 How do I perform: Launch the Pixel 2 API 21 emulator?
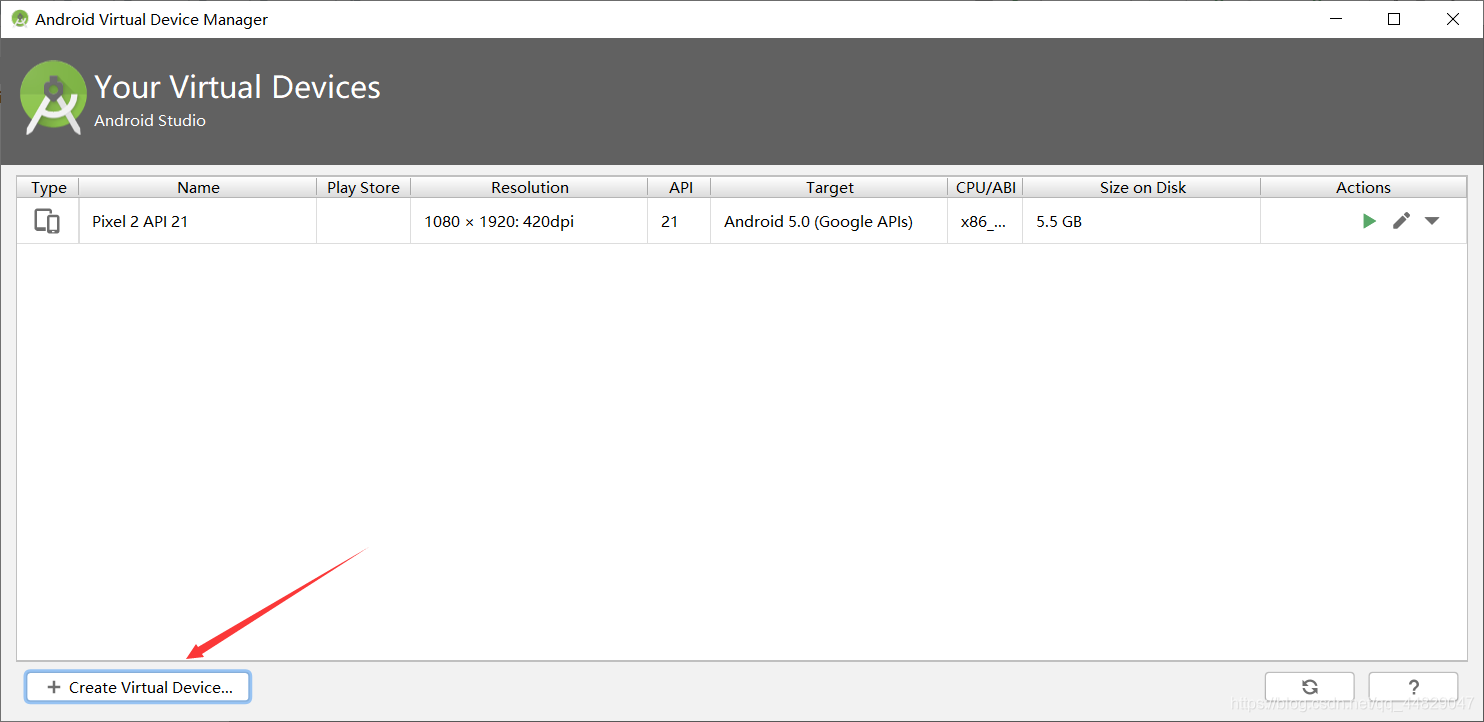[1369, 221]
